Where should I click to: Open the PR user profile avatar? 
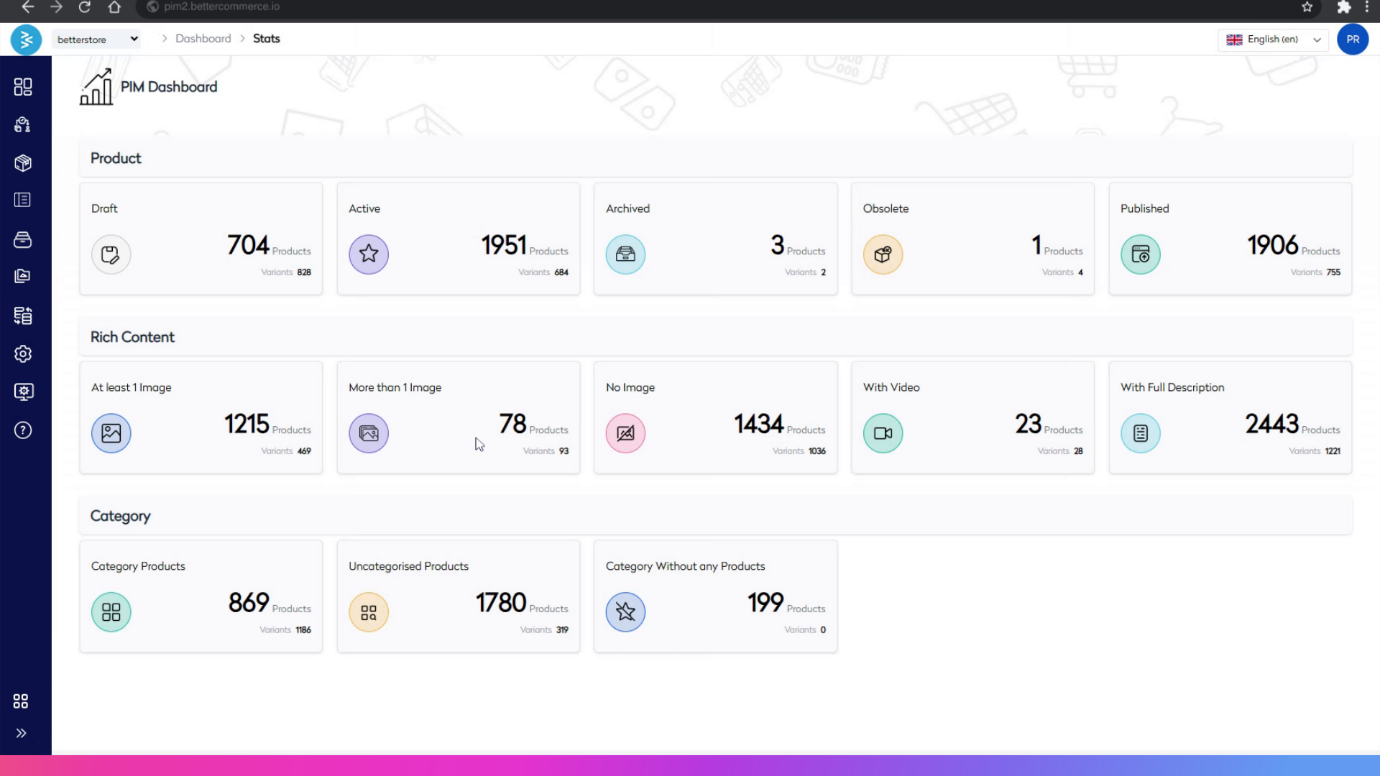(x=1352, y=40)
